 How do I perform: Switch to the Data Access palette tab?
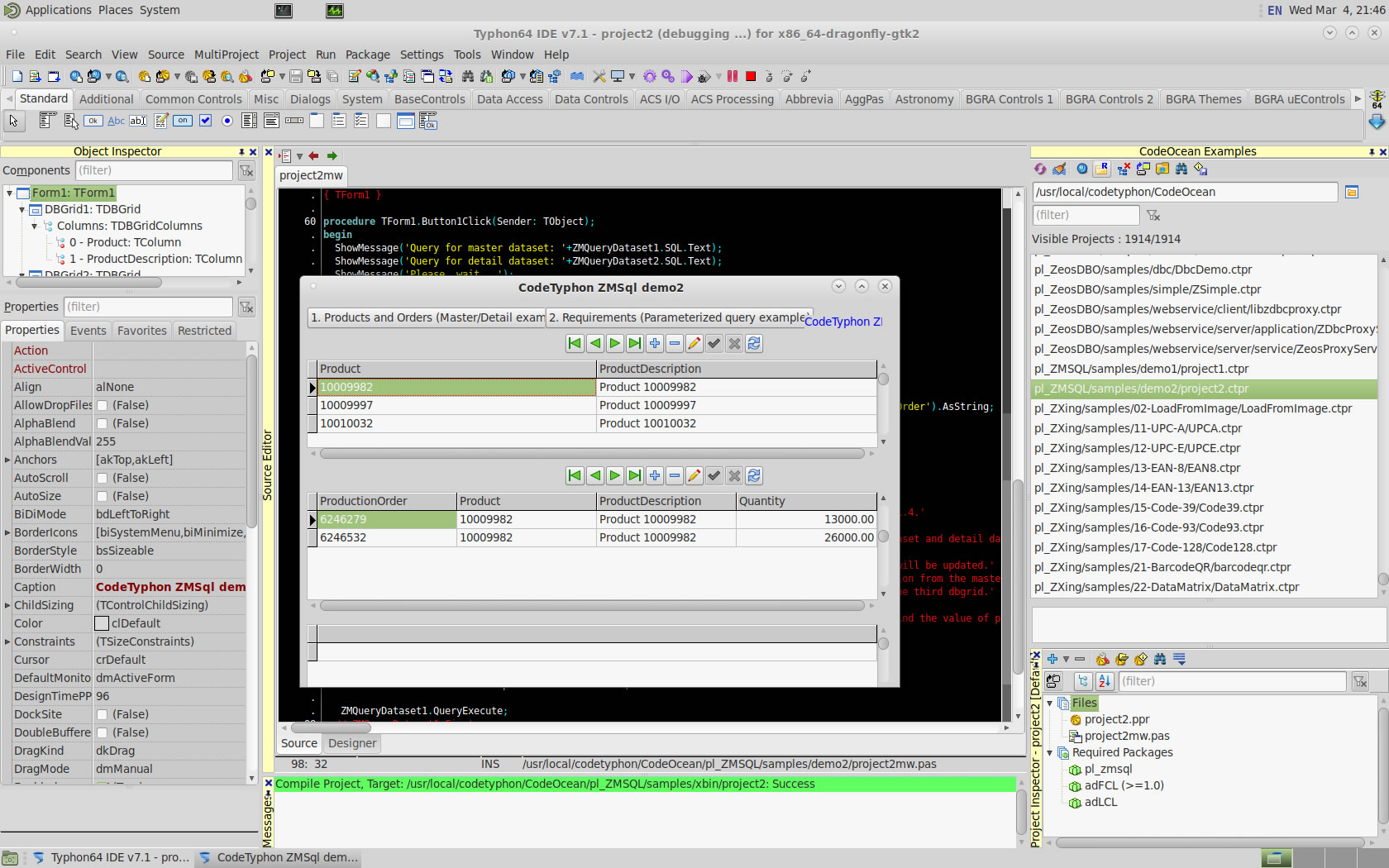point(509,99)
